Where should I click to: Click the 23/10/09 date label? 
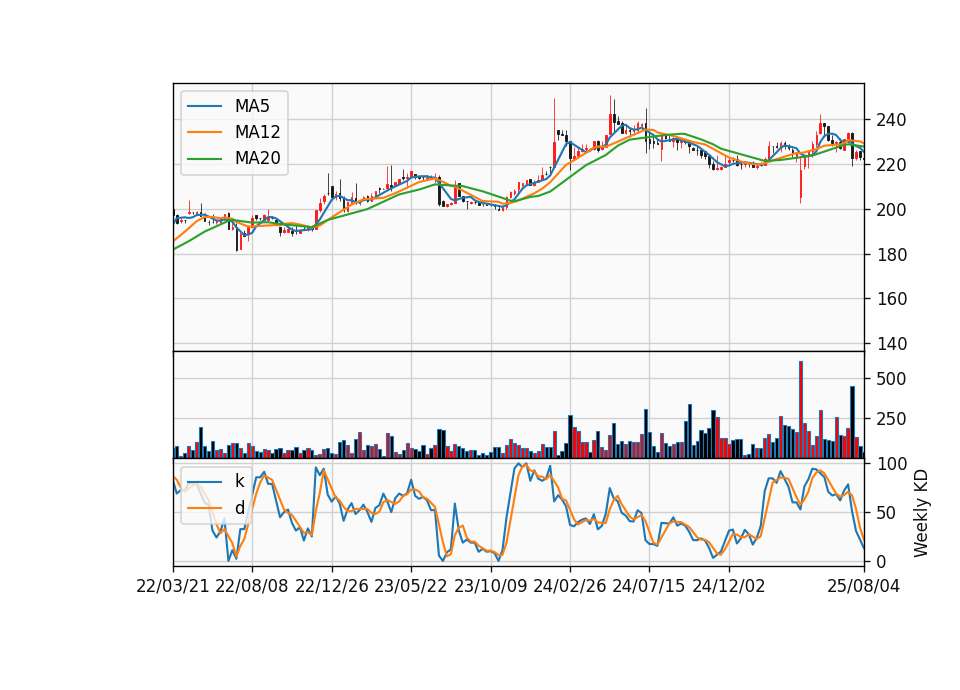point(490,587)
